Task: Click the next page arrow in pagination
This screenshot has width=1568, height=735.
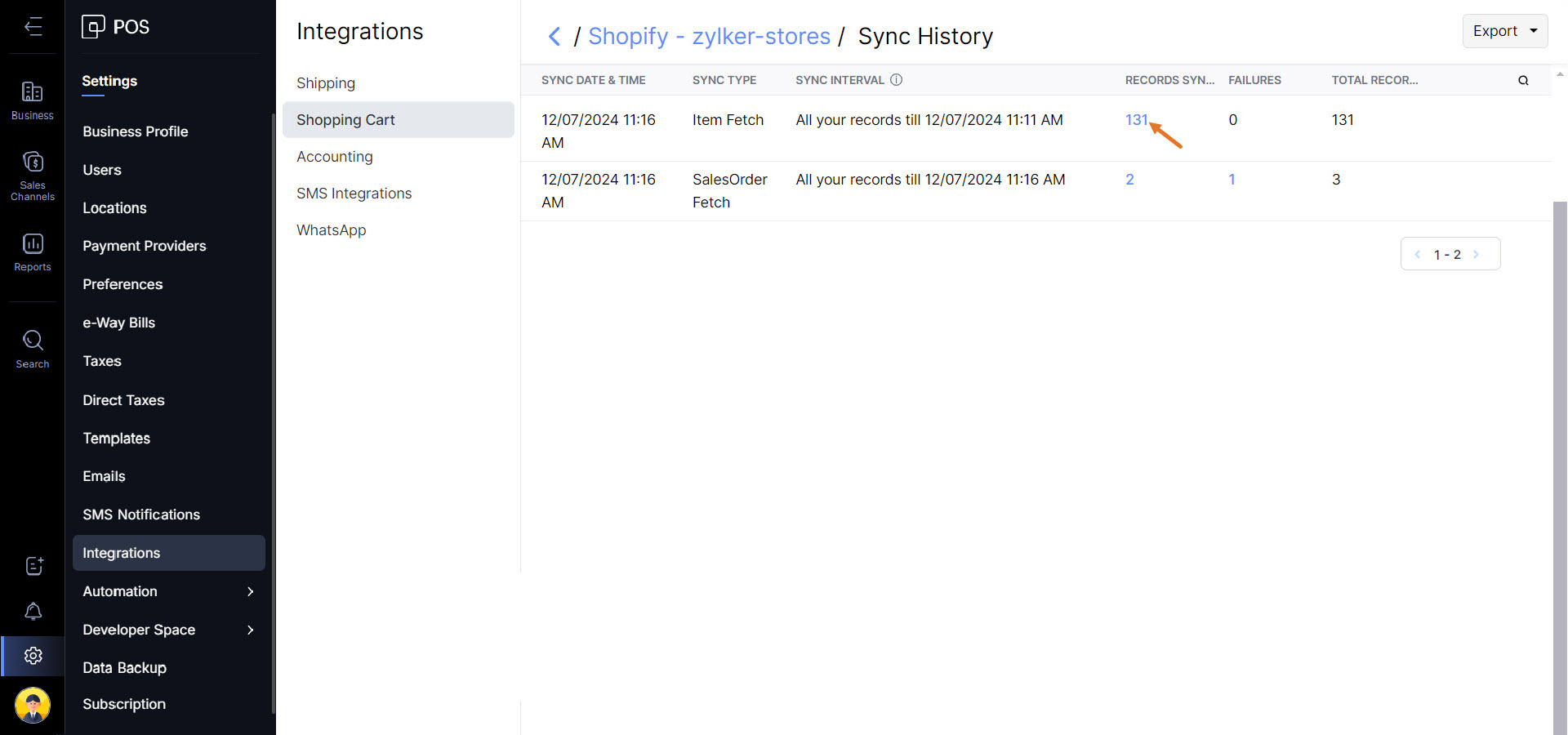Action: (x=1476, y=254)
